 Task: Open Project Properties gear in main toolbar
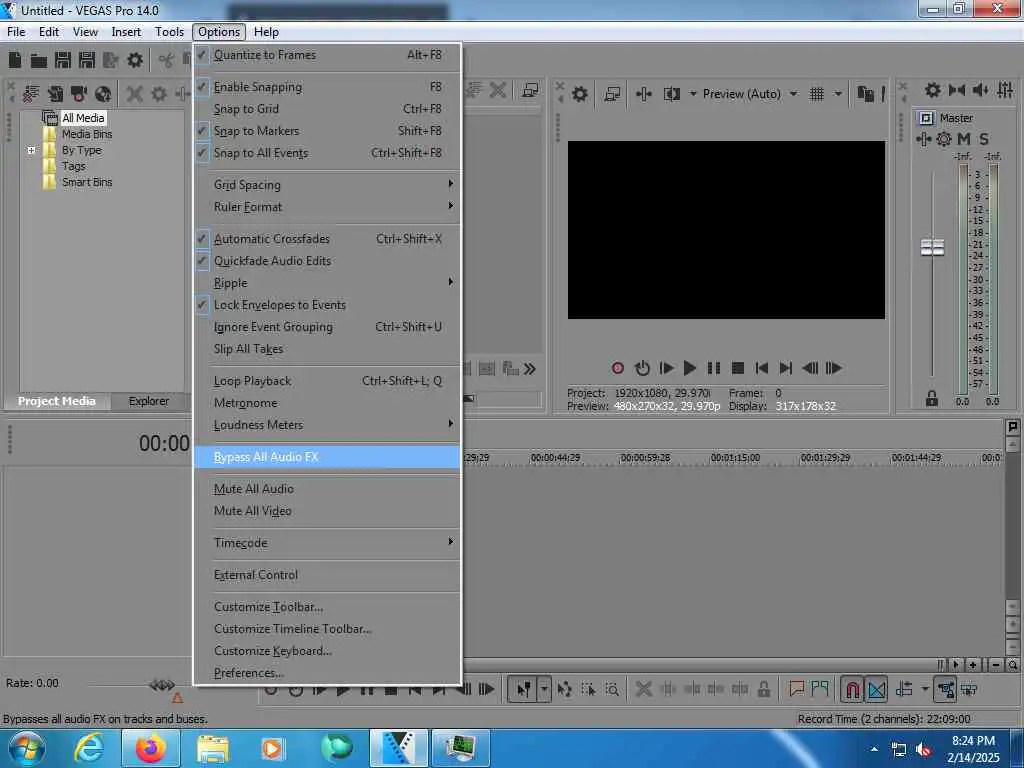[x=135, y=61]
